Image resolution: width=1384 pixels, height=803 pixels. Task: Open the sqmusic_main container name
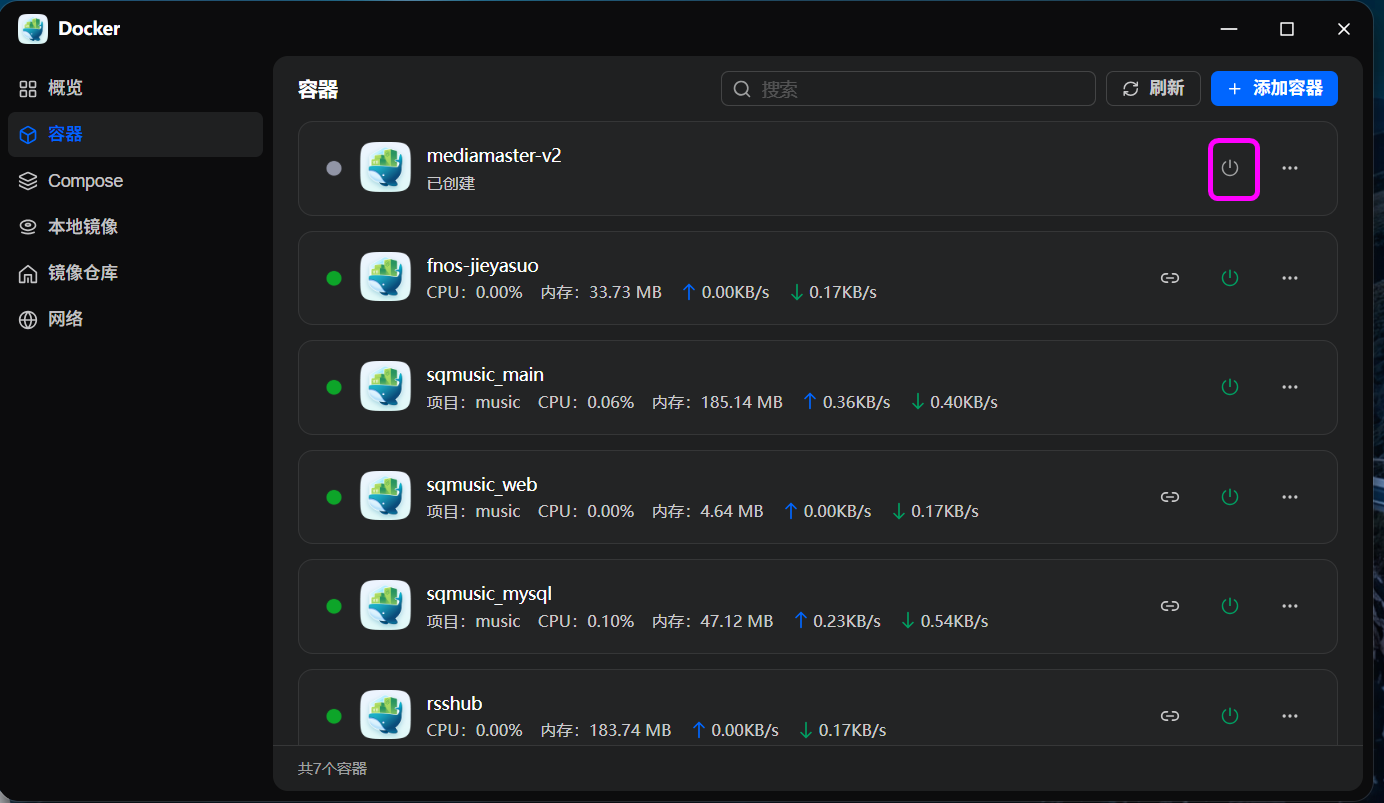pyautogui.click(x=485, y=375)
